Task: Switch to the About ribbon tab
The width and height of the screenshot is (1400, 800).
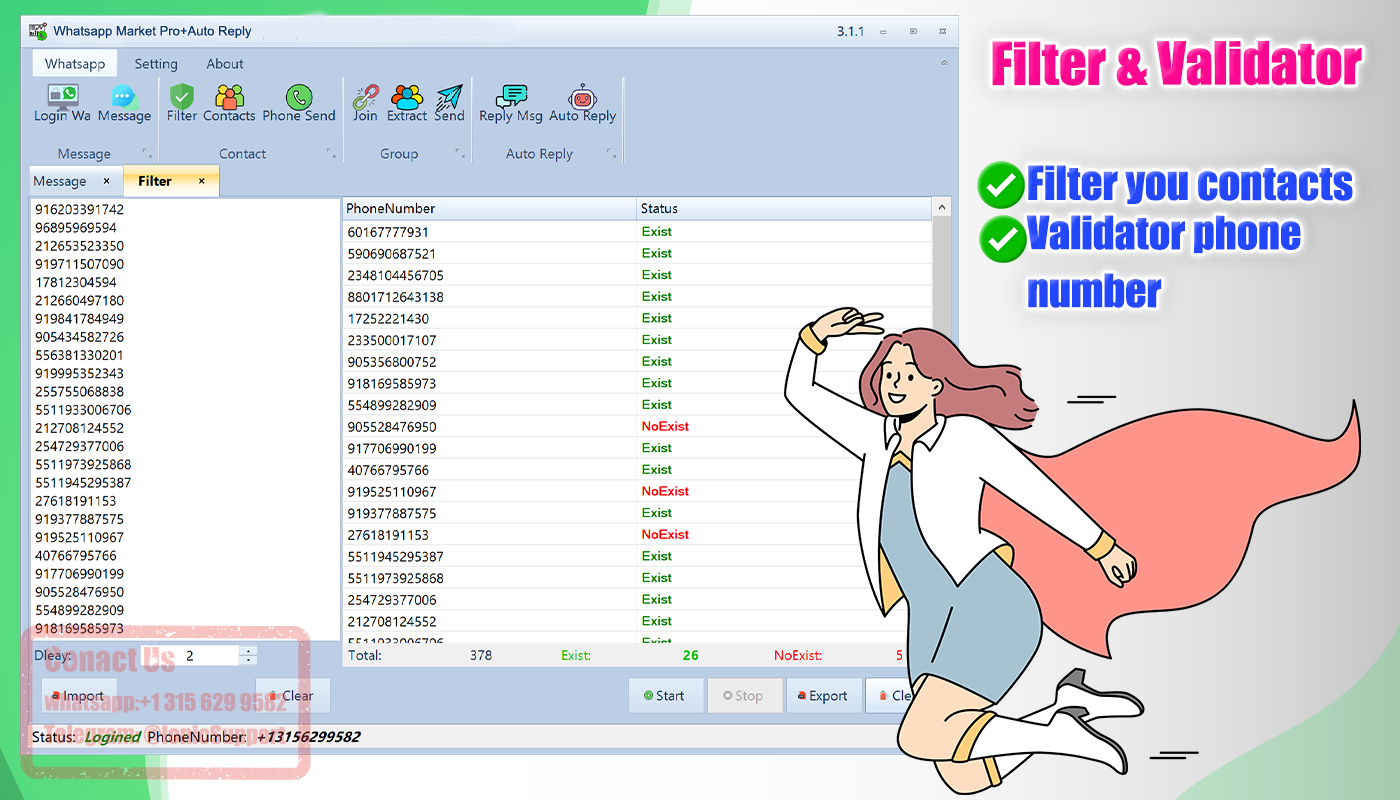Action: click(225, 64)
